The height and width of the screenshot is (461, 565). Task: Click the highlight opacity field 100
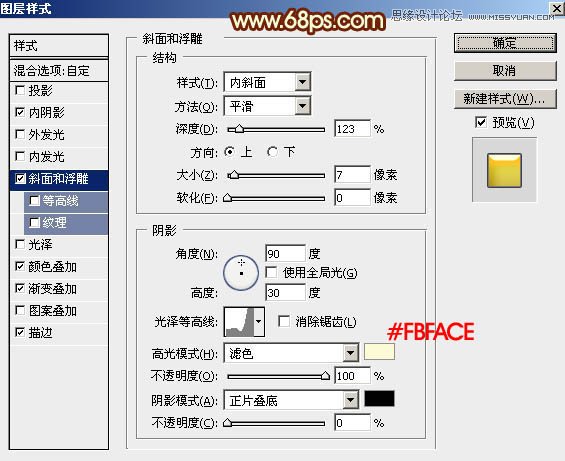click(x=352, y=376)
